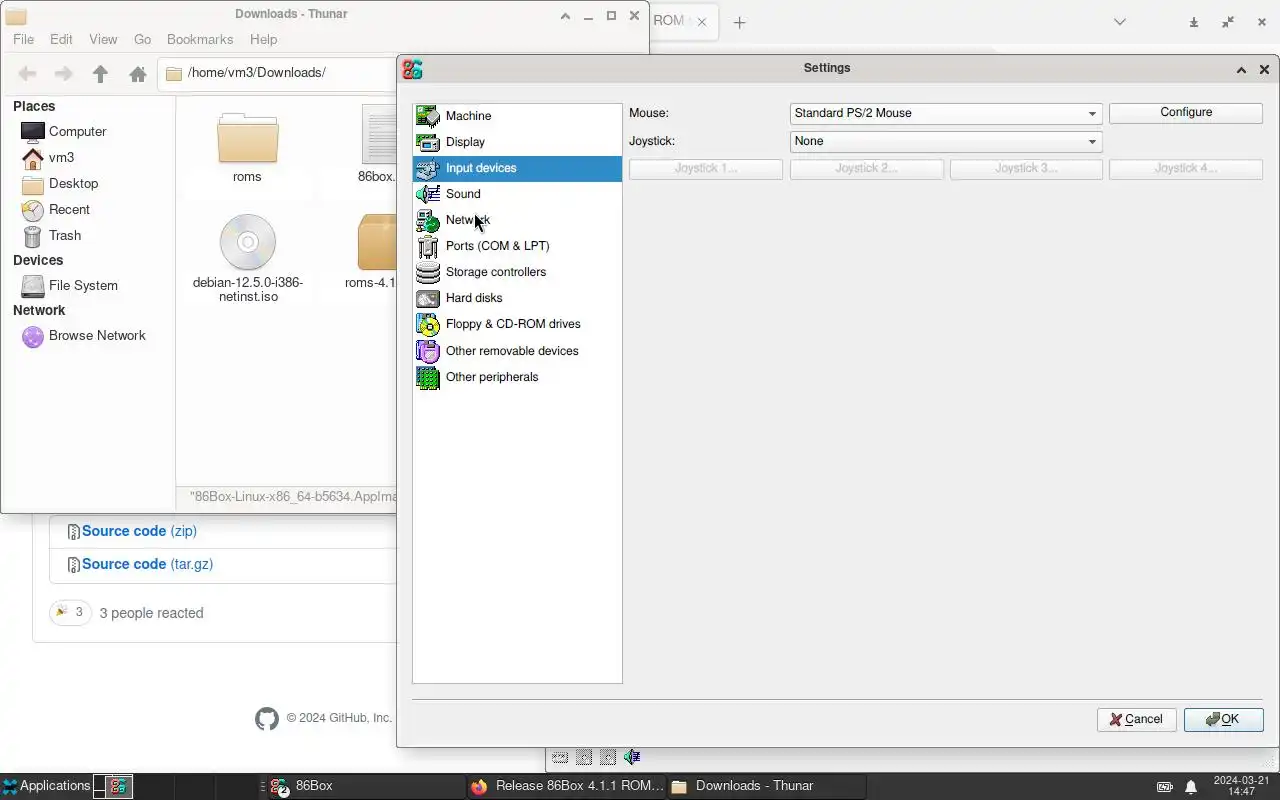Screen dimensions: 1280x800
Task: Click Cancel in the Settings dialog
Action: click(x=1136, y=719)
